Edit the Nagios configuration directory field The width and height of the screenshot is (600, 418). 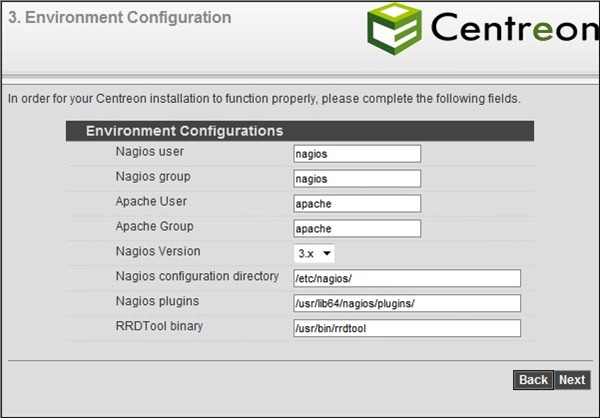click(x=407, y=278)
